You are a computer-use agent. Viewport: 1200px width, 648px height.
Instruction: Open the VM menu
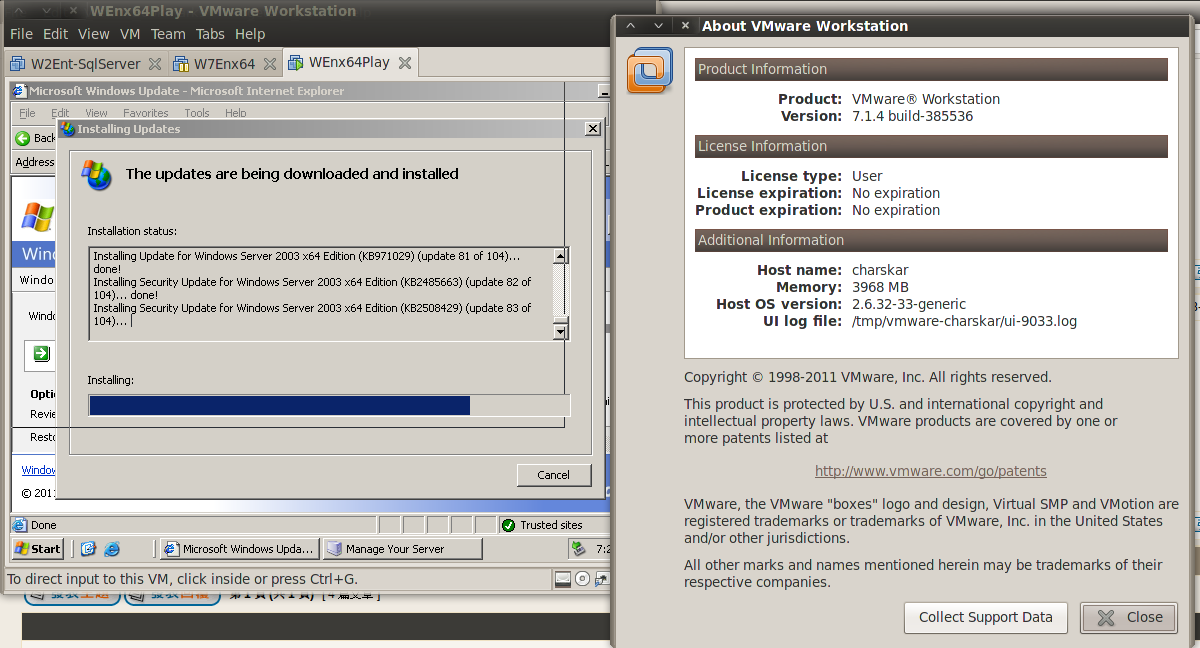pos(130,34)
